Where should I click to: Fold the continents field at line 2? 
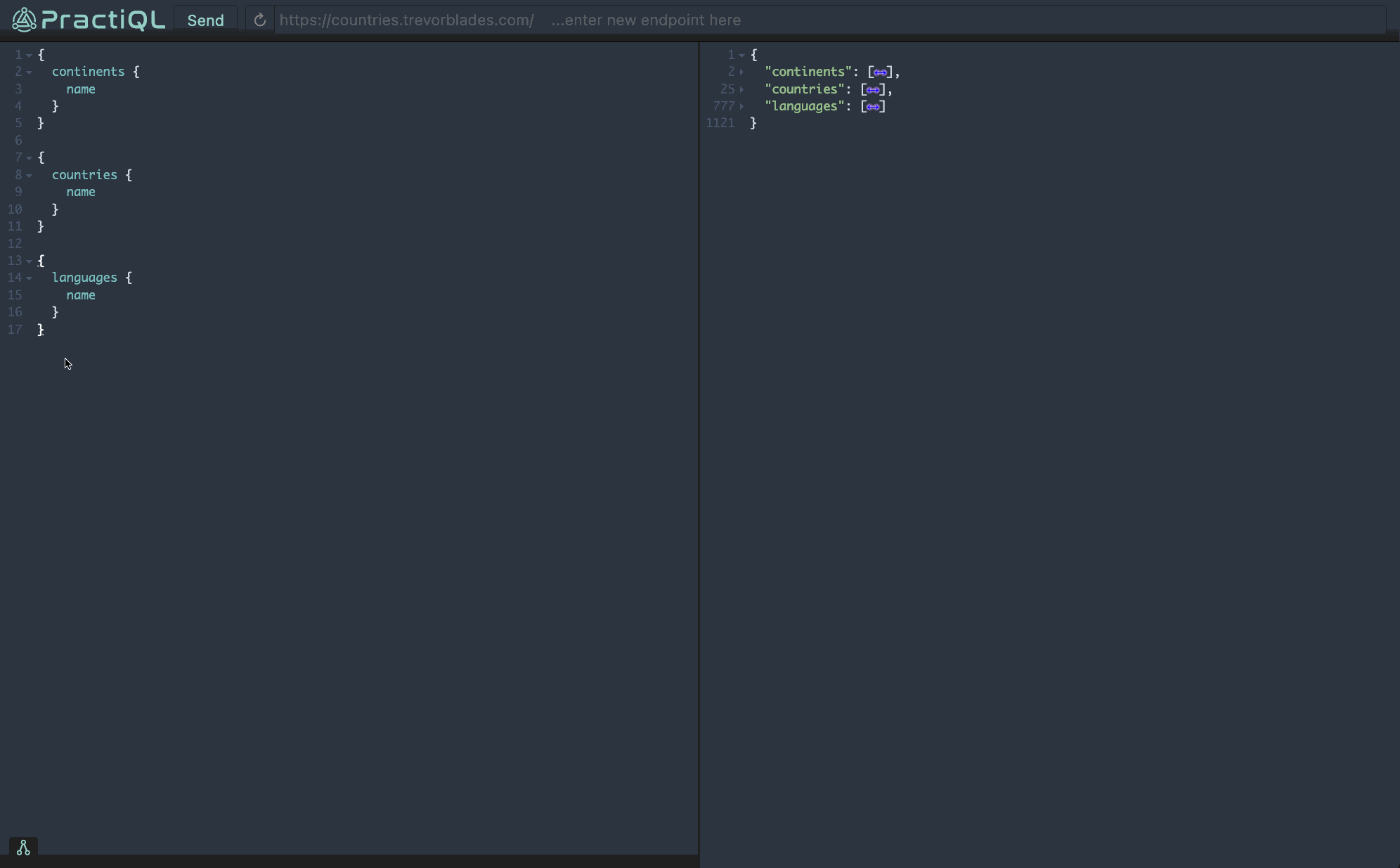[29, 72]
